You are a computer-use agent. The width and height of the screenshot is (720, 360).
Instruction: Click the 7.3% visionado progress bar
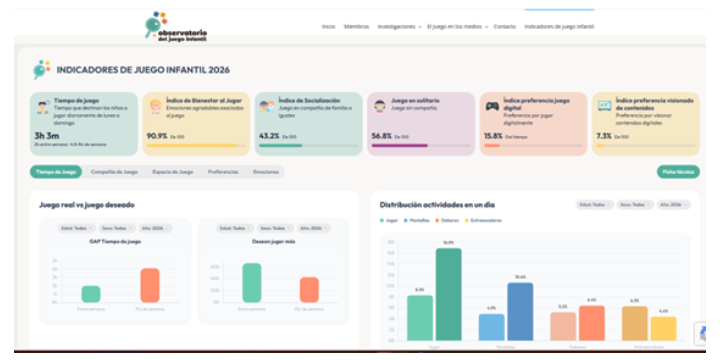tap(646, 146)
